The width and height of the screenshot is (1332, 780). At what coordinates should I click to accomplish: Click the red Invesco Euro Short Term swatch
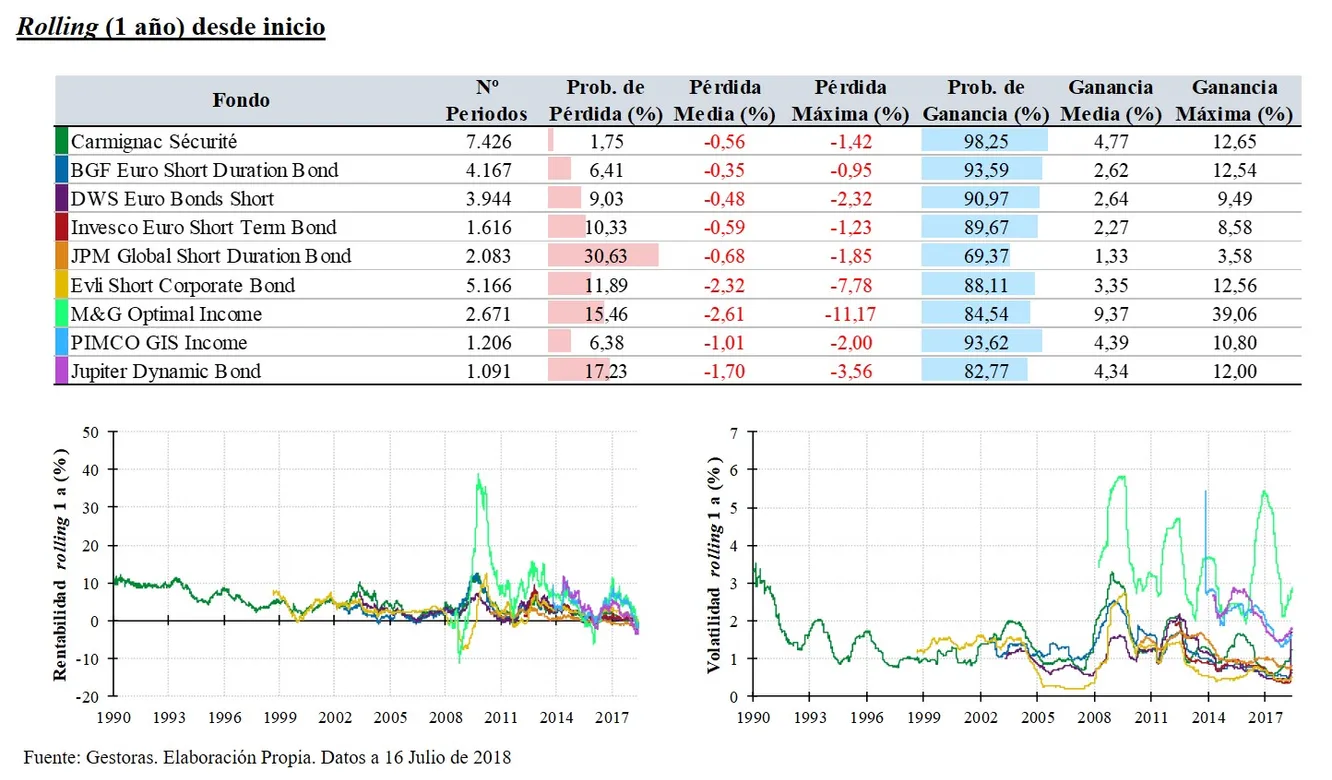click(x=61, y=228)
